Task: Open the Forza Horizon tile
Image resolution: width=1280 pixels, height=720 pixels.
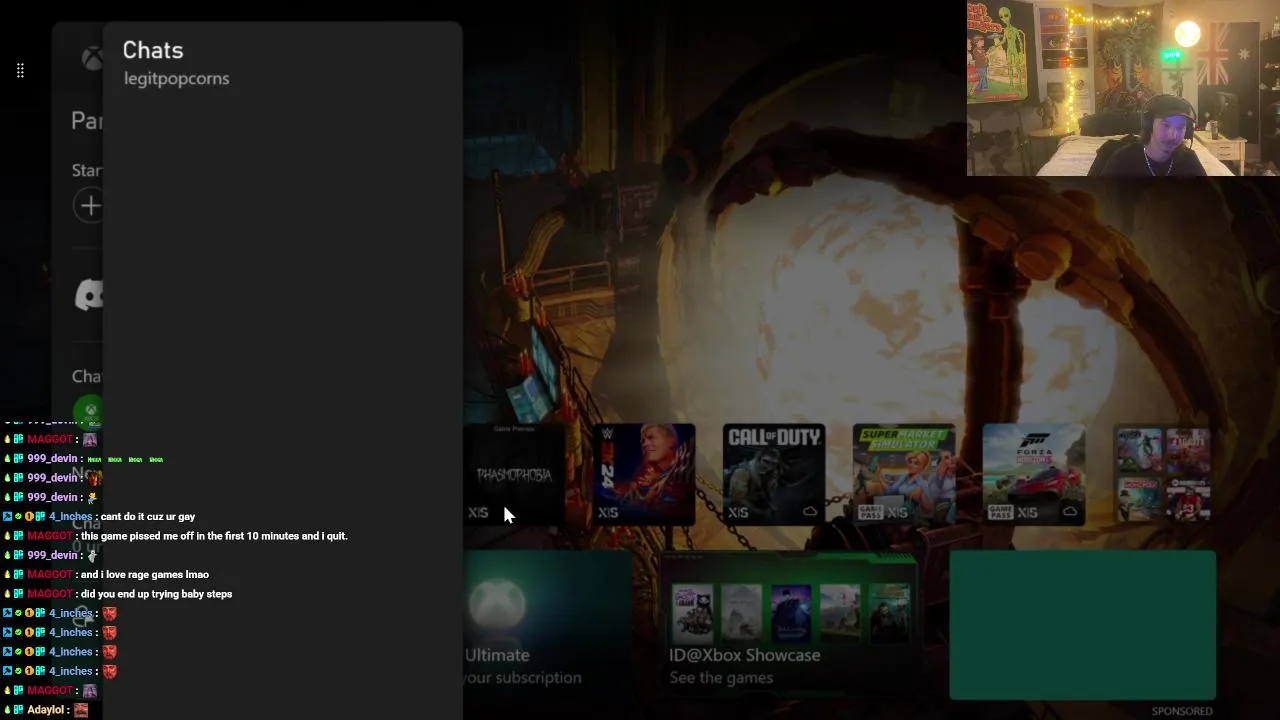Action: coord(1034,474)
